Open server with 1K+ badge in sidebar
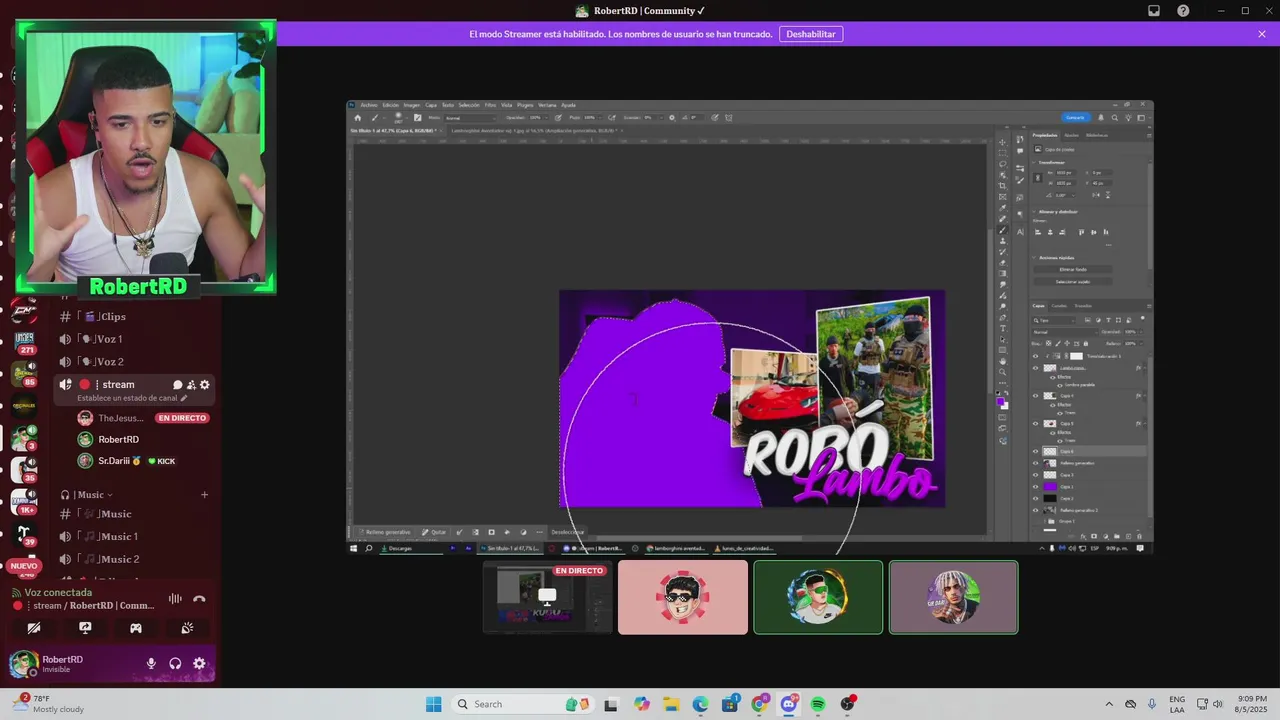1280x720 pixels. [25, 500]
